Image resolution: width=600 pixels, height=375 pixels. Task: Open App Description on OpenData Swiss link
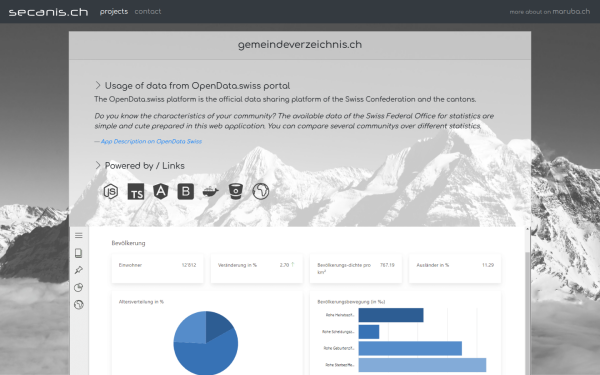coord(151,141)
